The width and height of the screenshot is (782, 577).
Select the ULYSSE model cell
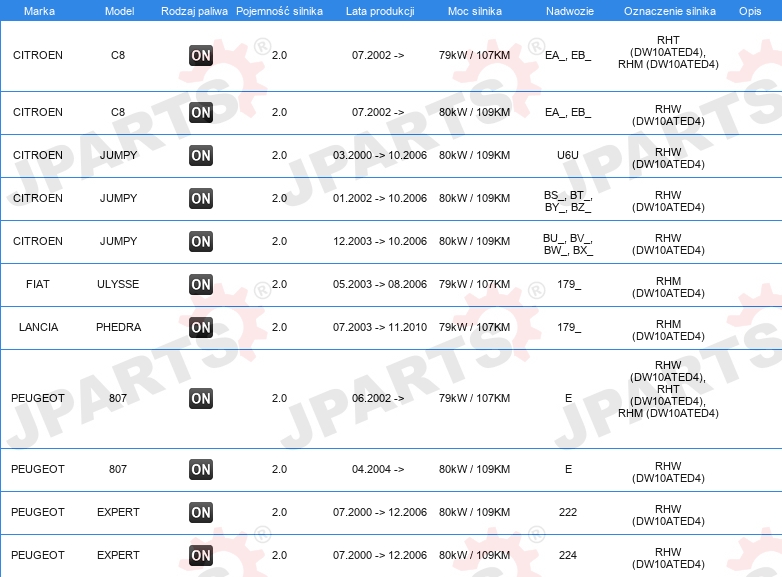(118, 284)
